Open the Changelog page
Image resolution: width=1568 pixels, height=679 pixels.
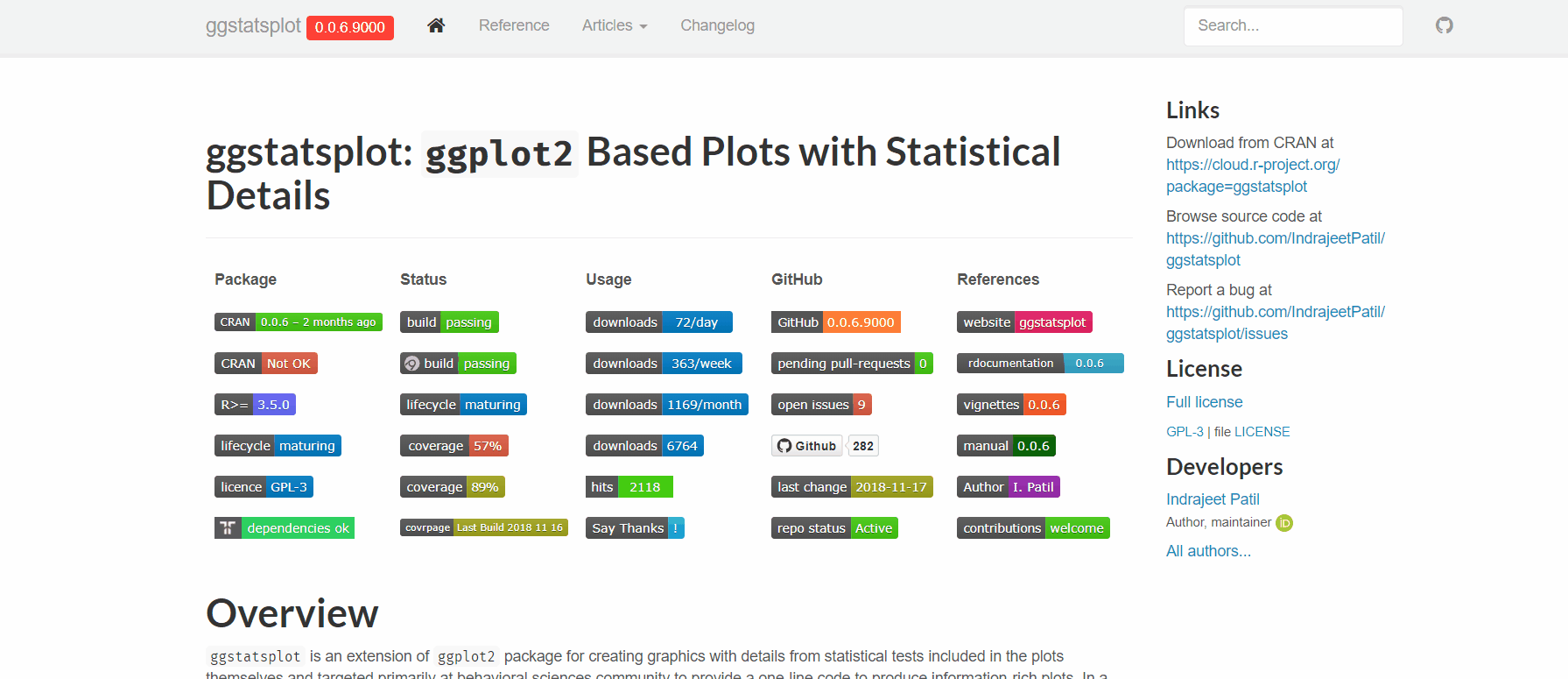point(717,25)
